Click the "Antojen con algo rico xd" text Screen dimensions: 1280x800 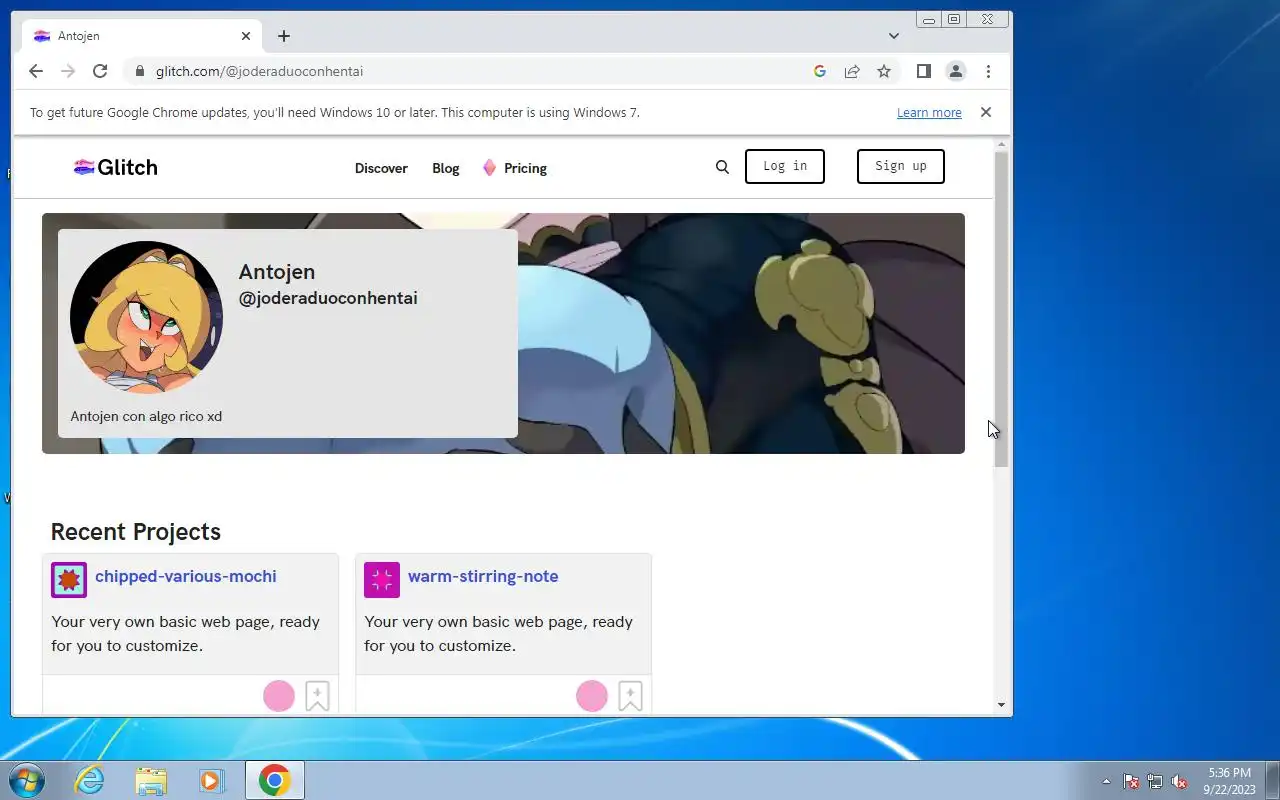[x=146, y=416]
